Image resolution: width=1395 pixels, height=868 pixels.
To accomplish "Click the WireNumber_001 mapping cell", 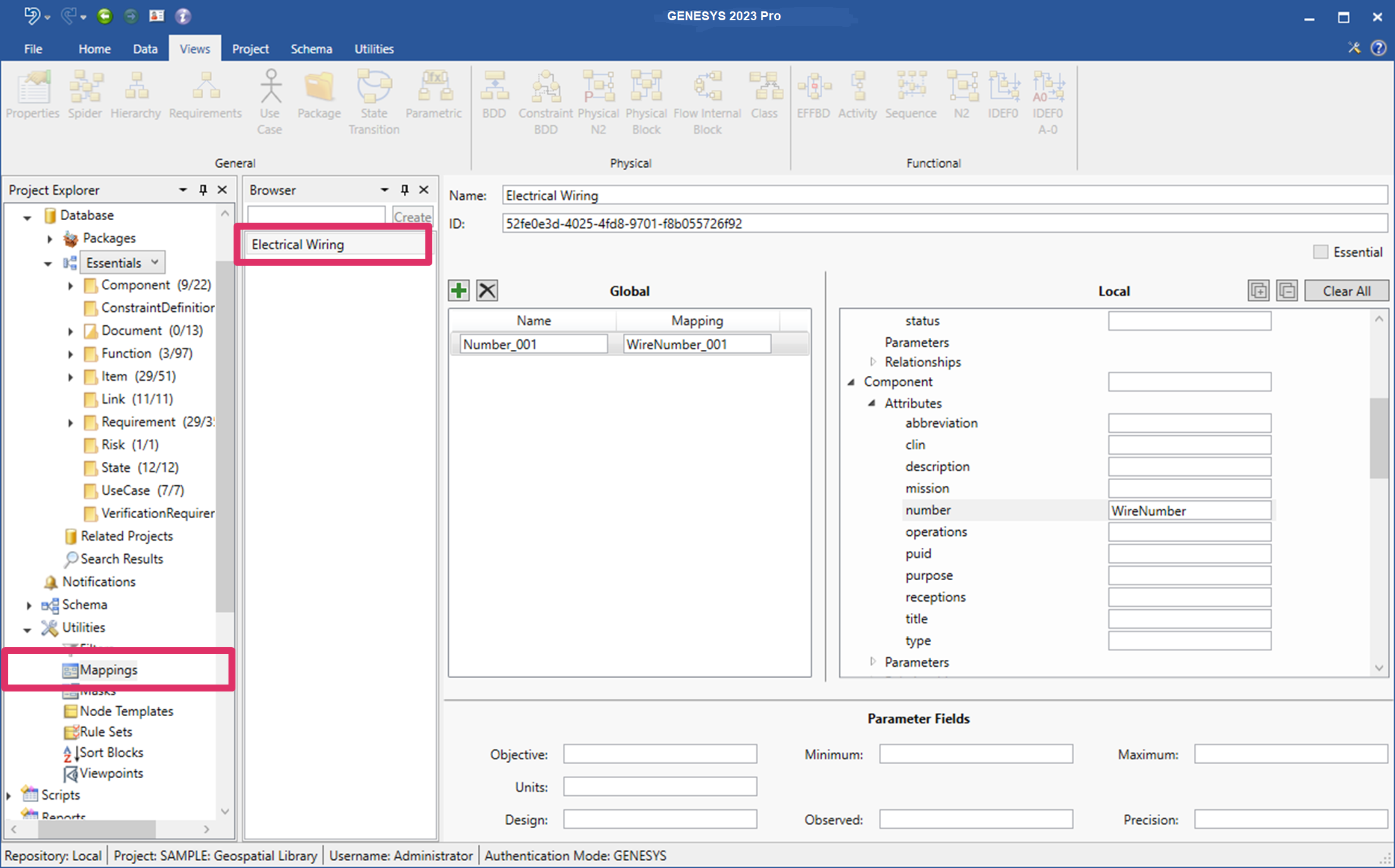I will tap(697, 344).
